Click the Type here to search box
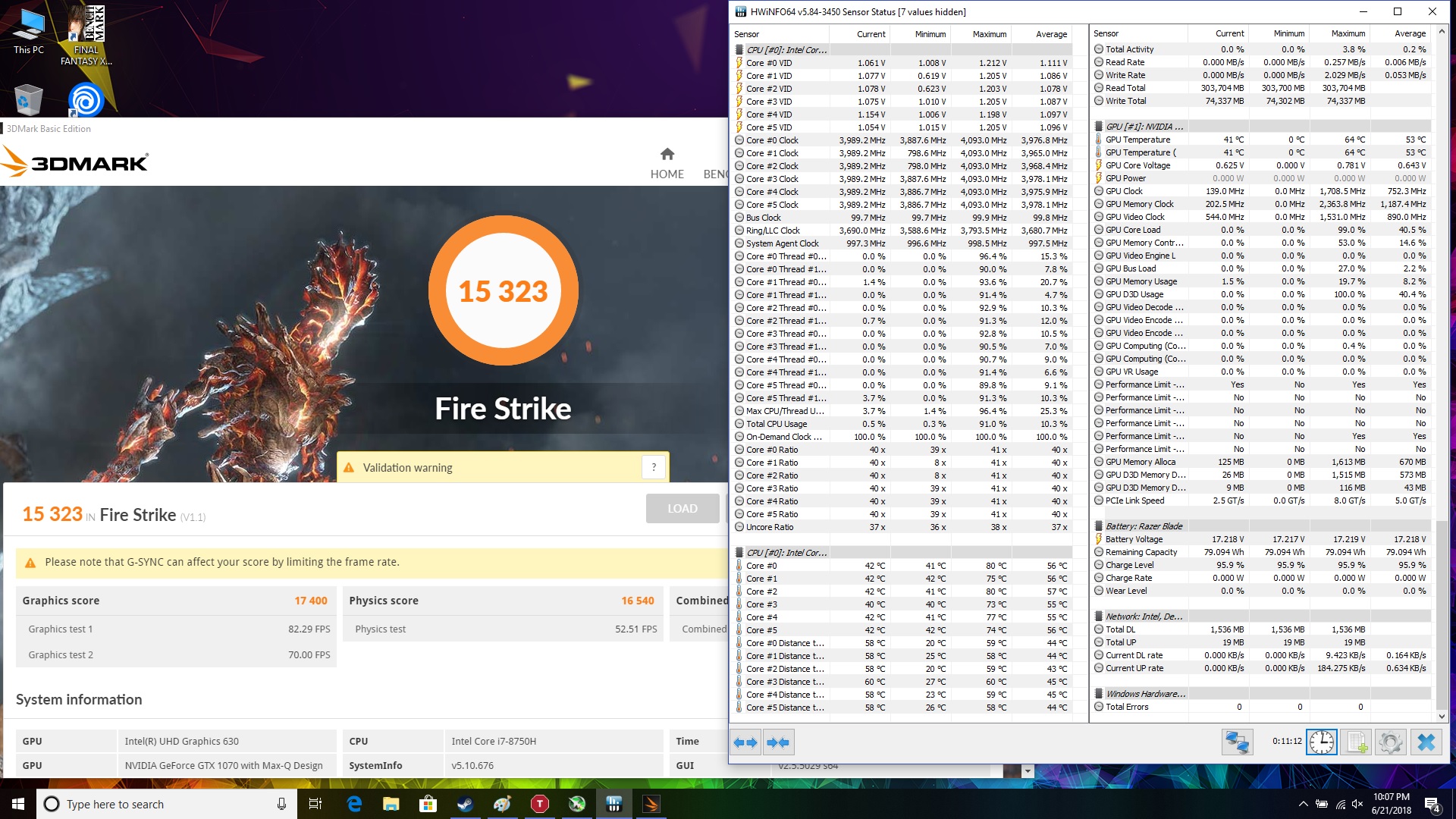The width and height of the screenshot is (1456, 819). (165, 804)
